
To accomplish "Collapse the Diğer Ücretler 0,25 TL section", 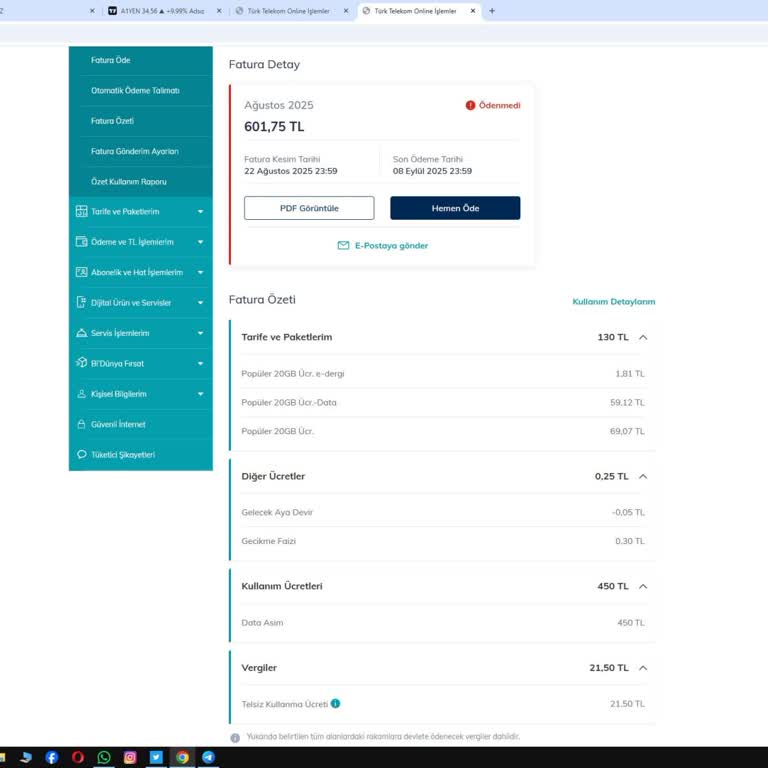I will point(643,476).
